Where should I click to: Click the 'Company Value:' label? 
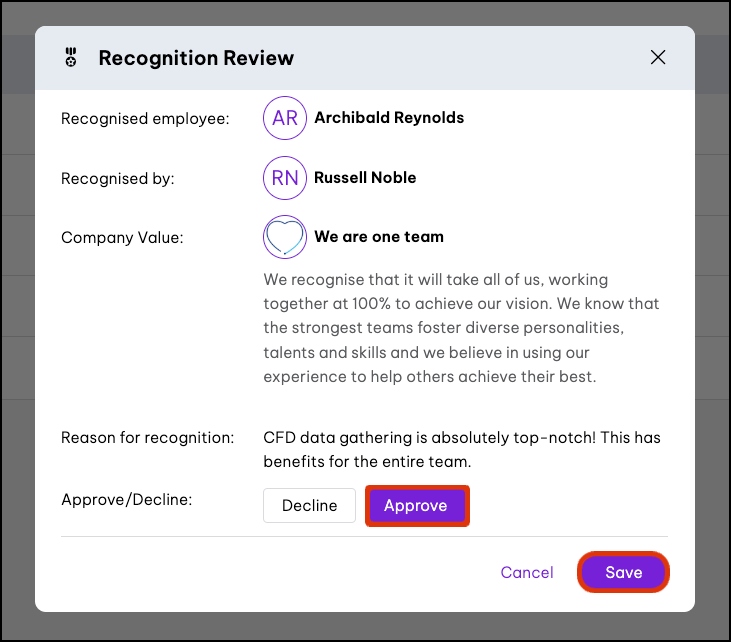(x=123, y=238)
